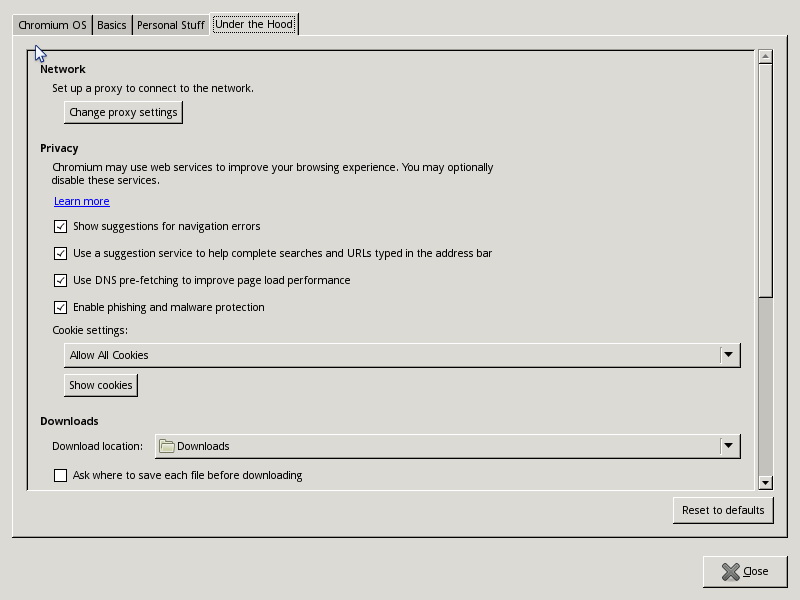Enable Ask where to save each file
The width and height of the screenshot is (800, 600).
pos(61,476)
